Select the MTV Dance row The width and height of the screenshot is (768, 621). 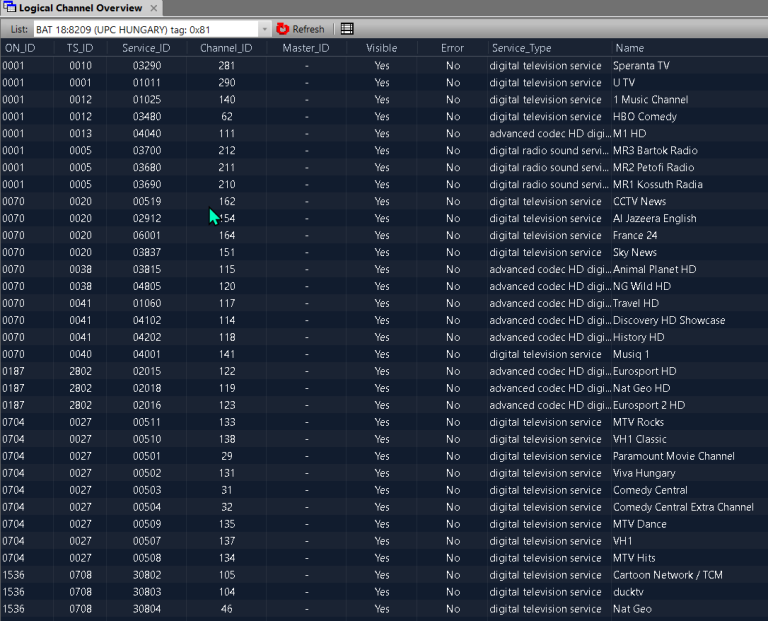384,524
